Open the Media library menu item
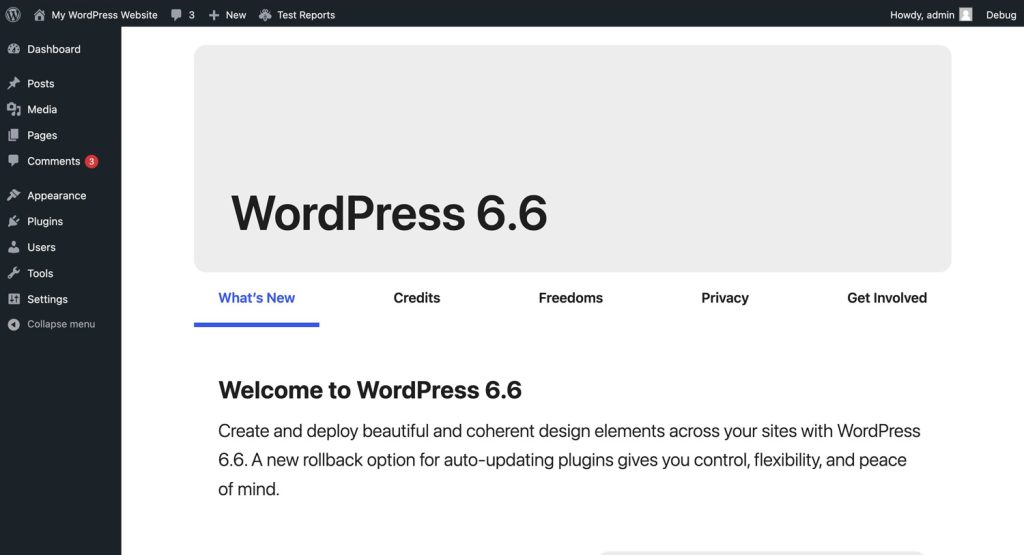This screenshot has width=1024, height=555. (42, 109)
